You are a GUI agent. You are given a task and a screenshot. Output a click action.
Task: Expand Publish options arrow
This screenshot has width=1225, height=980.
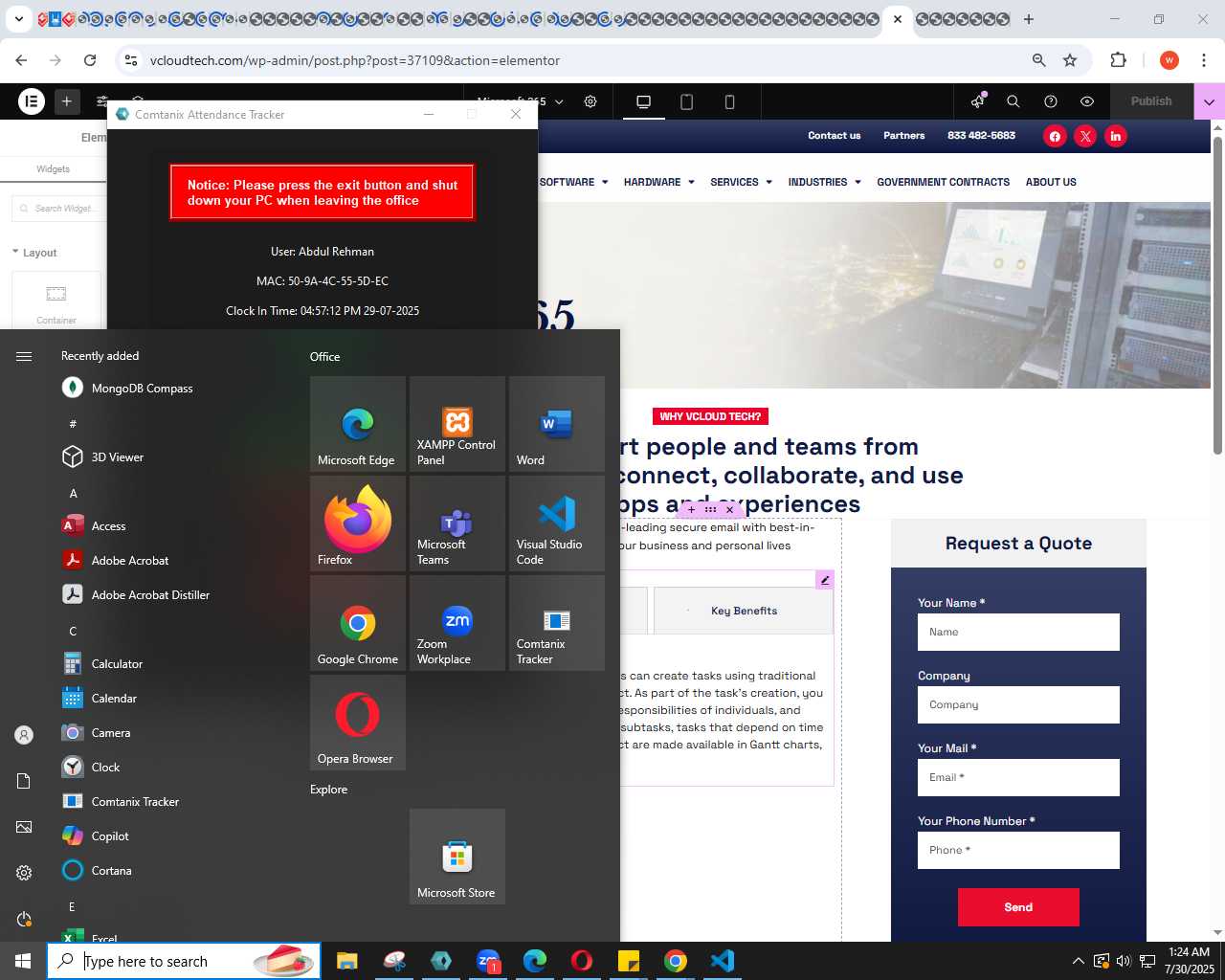(1209, 101)
